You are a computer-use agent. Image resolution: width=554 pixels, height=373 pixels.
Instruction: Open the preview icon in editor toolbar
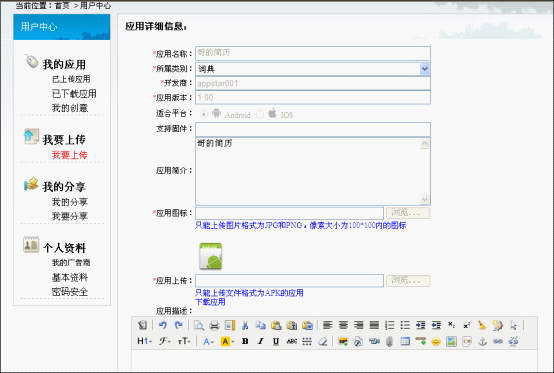click(199, 325)
